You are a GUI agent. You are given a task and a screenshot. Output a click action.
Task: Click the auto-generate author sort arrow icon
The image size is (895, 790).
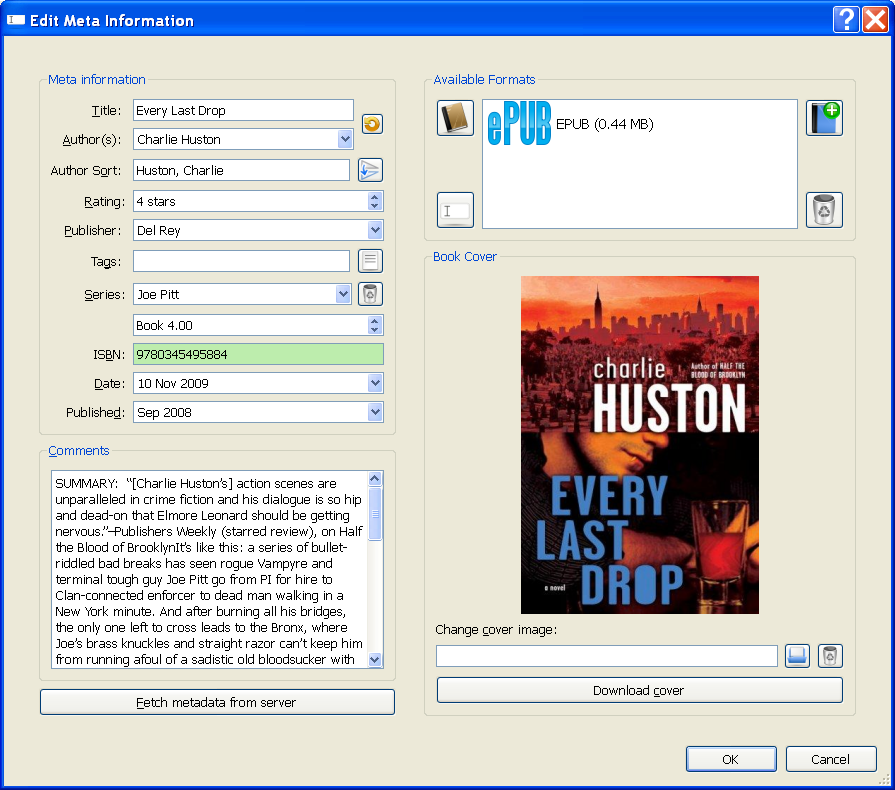point(370,170)
